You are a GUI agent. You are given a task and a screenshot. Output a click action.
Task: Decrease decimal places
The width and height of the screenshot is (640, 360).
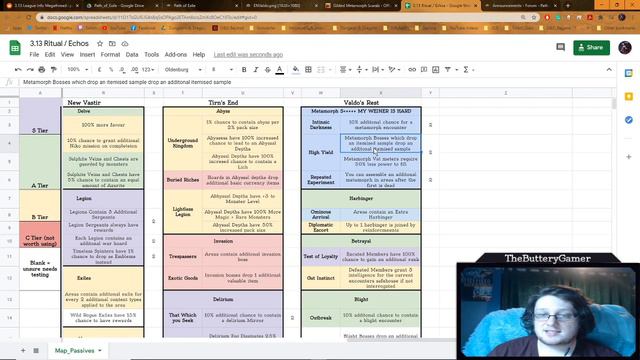[122, 70]
